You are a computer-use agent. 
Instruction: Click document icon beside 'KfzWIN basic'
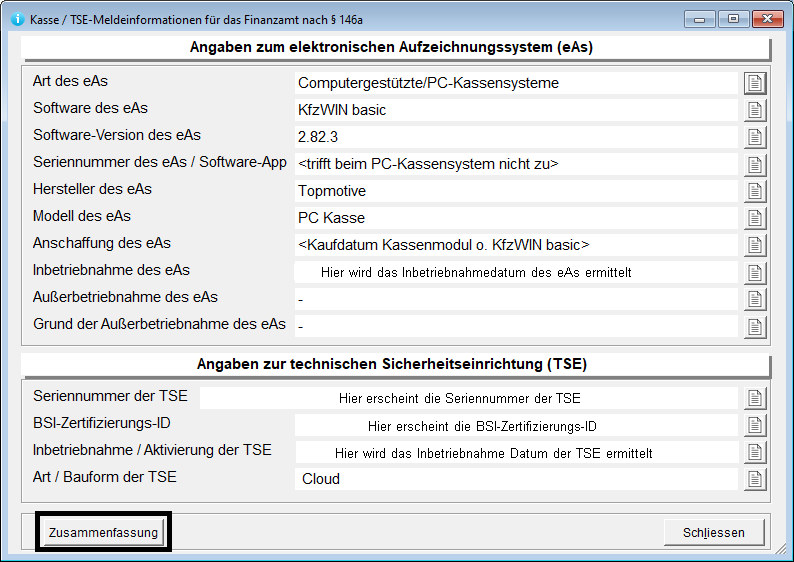(x=755, y=110)
